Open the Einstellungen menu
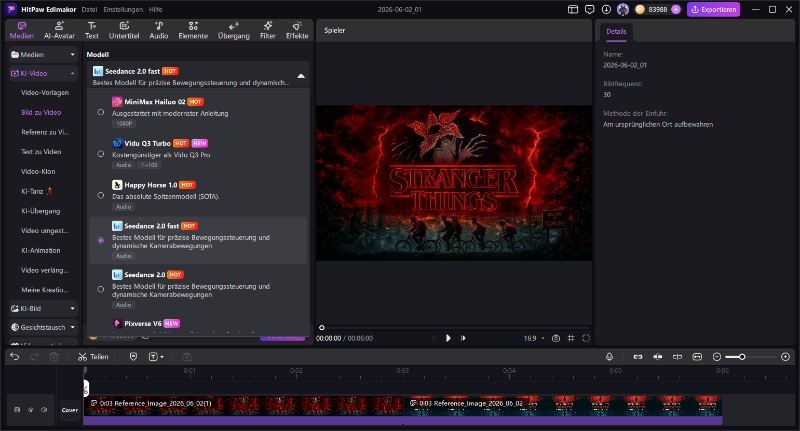This screenshot has height=431, width=800. [x=123, y=9]
